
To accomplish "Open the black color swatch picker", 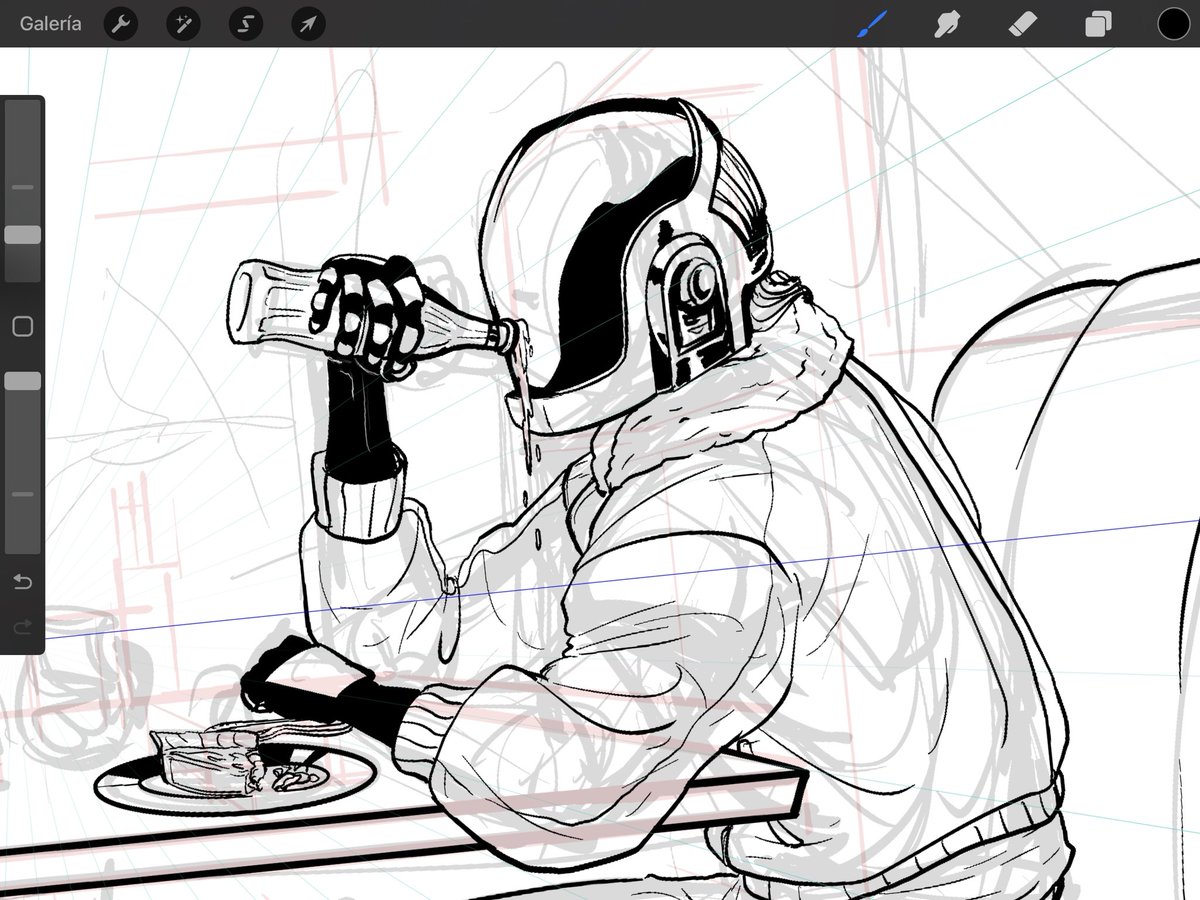I will tap(1173, 23).
